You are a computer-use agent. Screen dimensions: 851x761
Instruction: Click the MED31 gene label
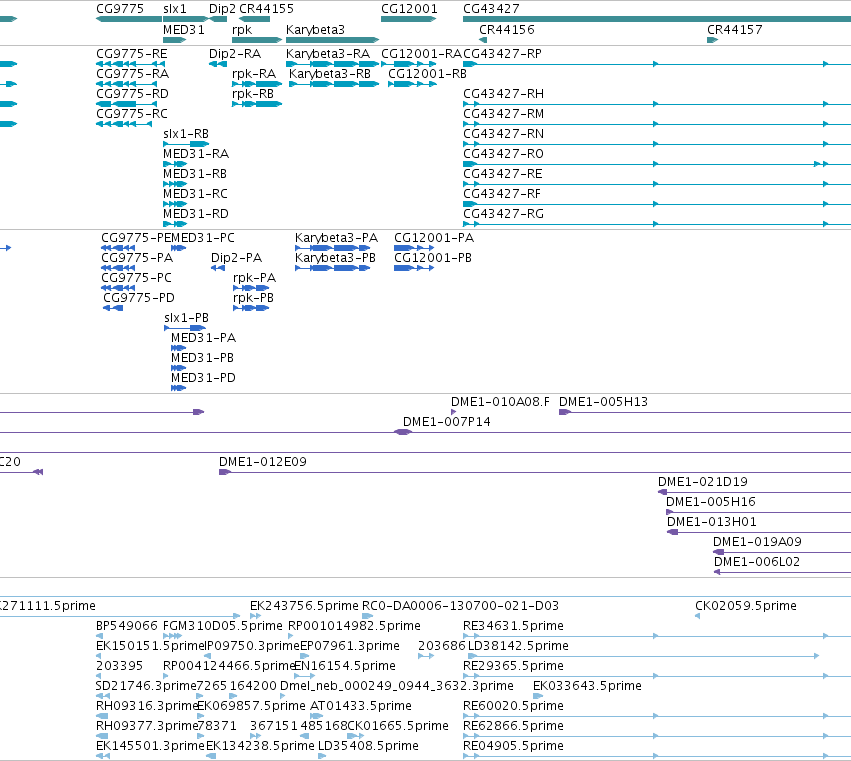[183, 30]
